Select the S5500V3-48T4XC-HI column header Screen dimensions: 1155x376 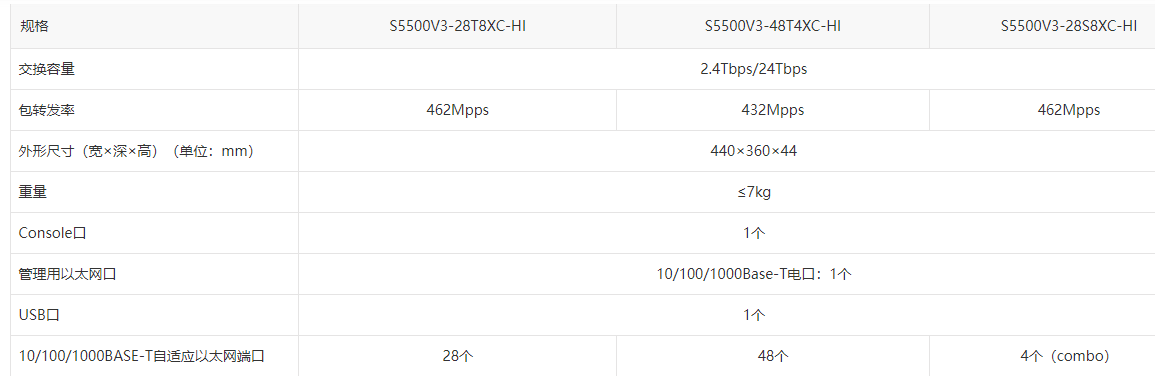[773, 27]
